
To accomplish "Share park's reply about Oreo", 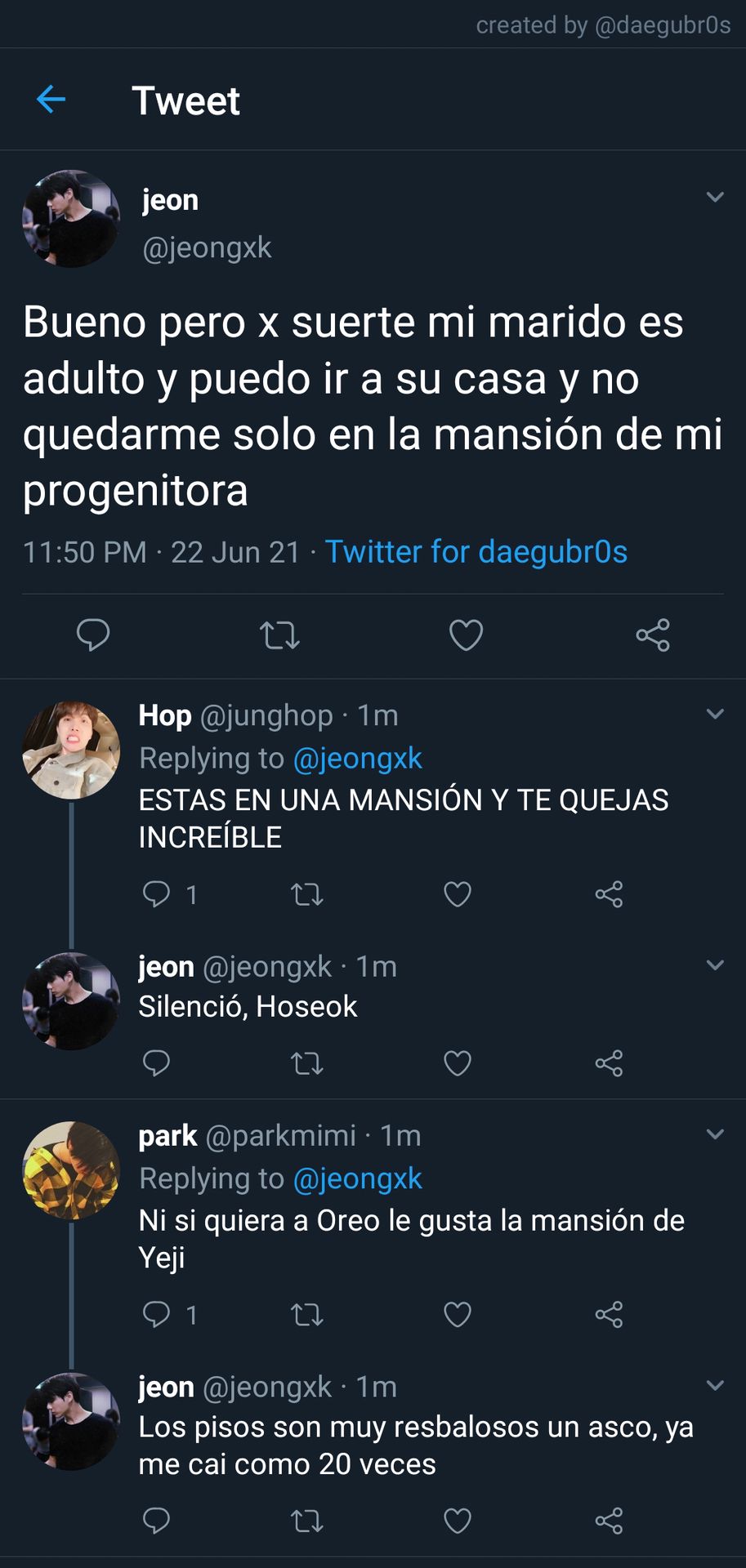I will 609,1314.
